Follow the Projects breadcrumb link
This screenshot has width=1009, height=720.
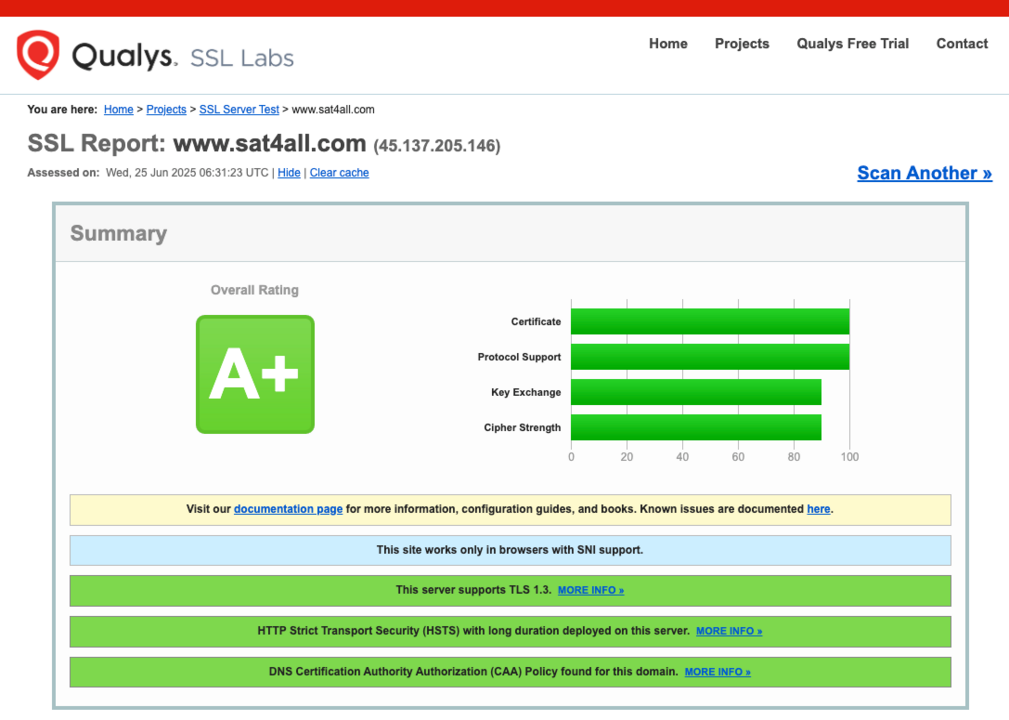click(x=166, y=110)
